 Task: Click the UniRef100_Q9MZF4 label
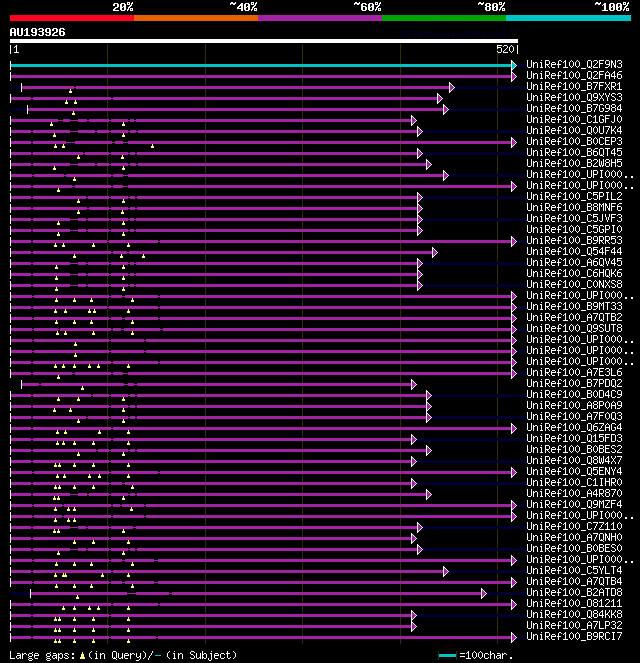point(574,504)
